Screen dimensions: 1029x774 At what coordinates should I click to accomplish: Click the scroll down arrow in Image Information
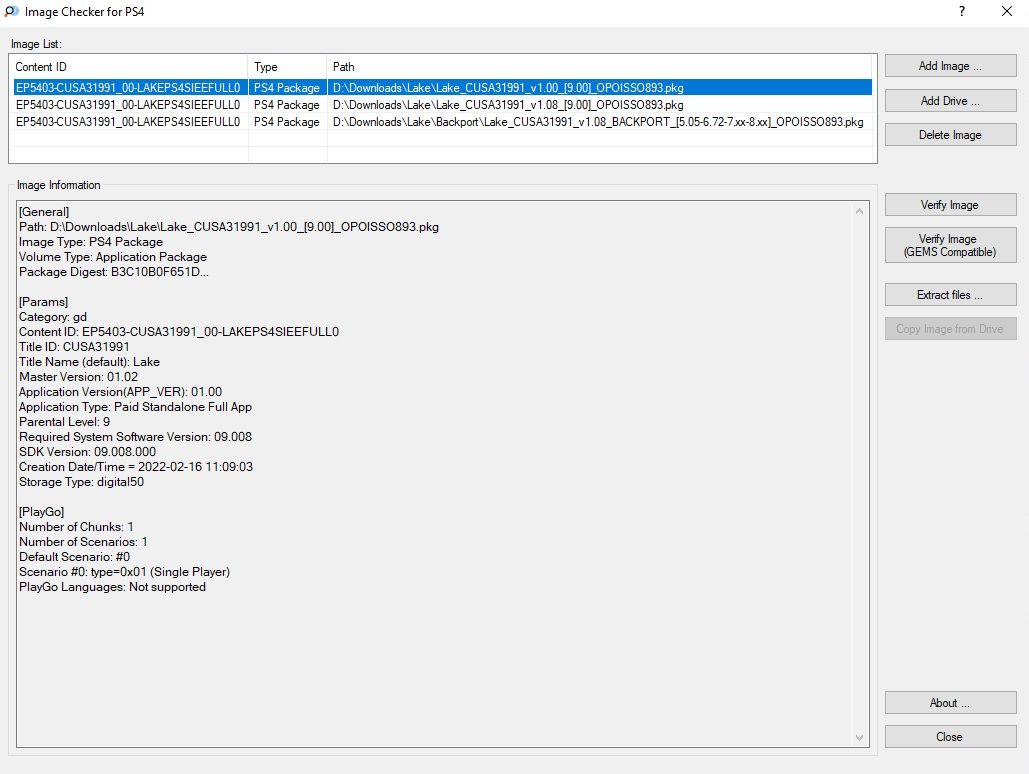click(x=859, y=738)
